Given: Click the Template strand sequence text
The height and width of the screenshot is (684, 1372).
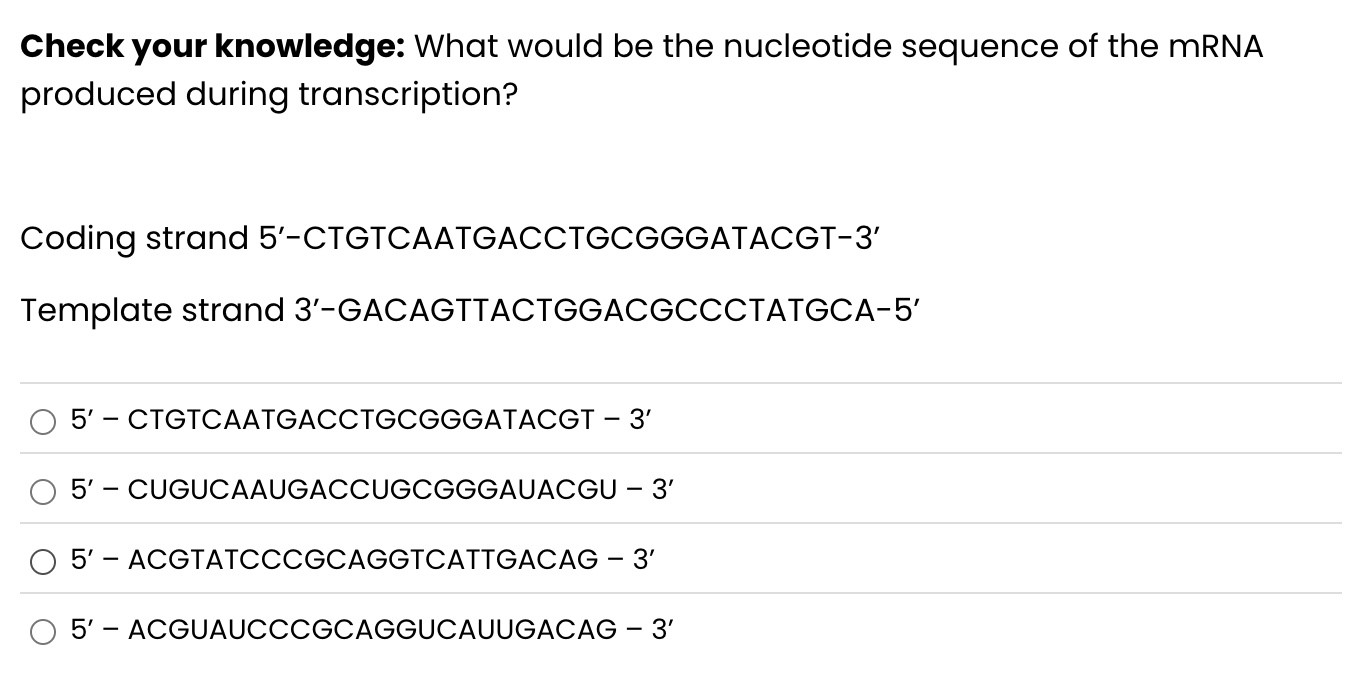Looking at the screenshot, I should (x=470, y=310).
